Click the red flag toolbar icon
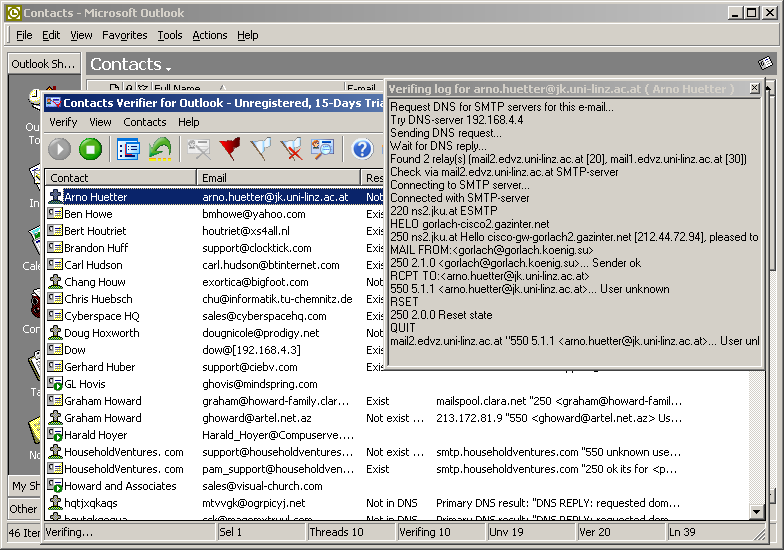Image resolution: width=784 pixels, height=550 pixels. (230, 149)
